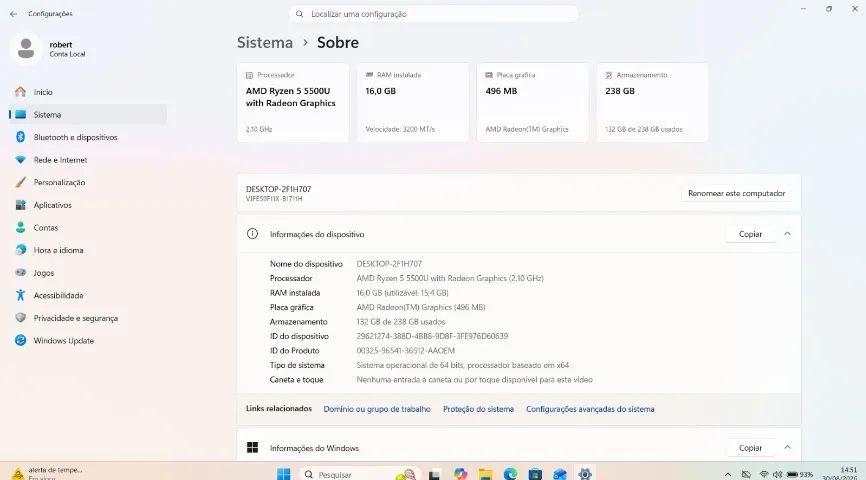Click the Wi-Fi network tray icon
The height and width of the screenshot is (480, 866).
[764, 474]
